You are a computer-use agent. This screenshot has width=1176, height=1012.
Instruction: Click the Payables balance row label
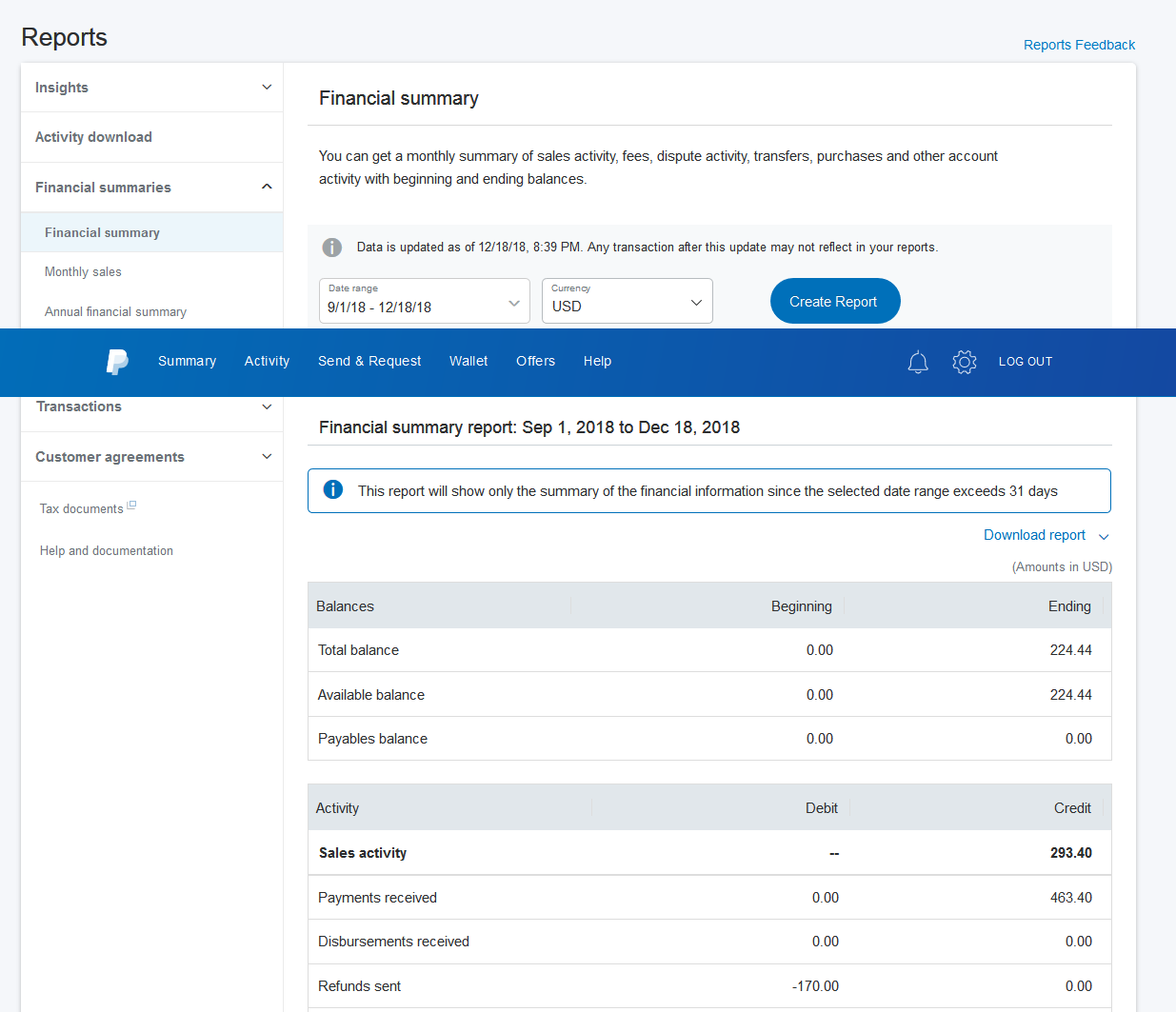pyautogui.click(x=372, y=739)
